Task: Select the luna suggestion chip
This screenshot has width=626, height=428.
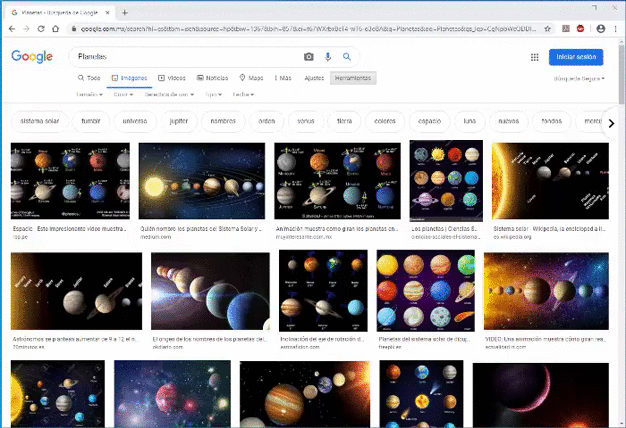Action: pyautogui.click(x=470, y=121)
